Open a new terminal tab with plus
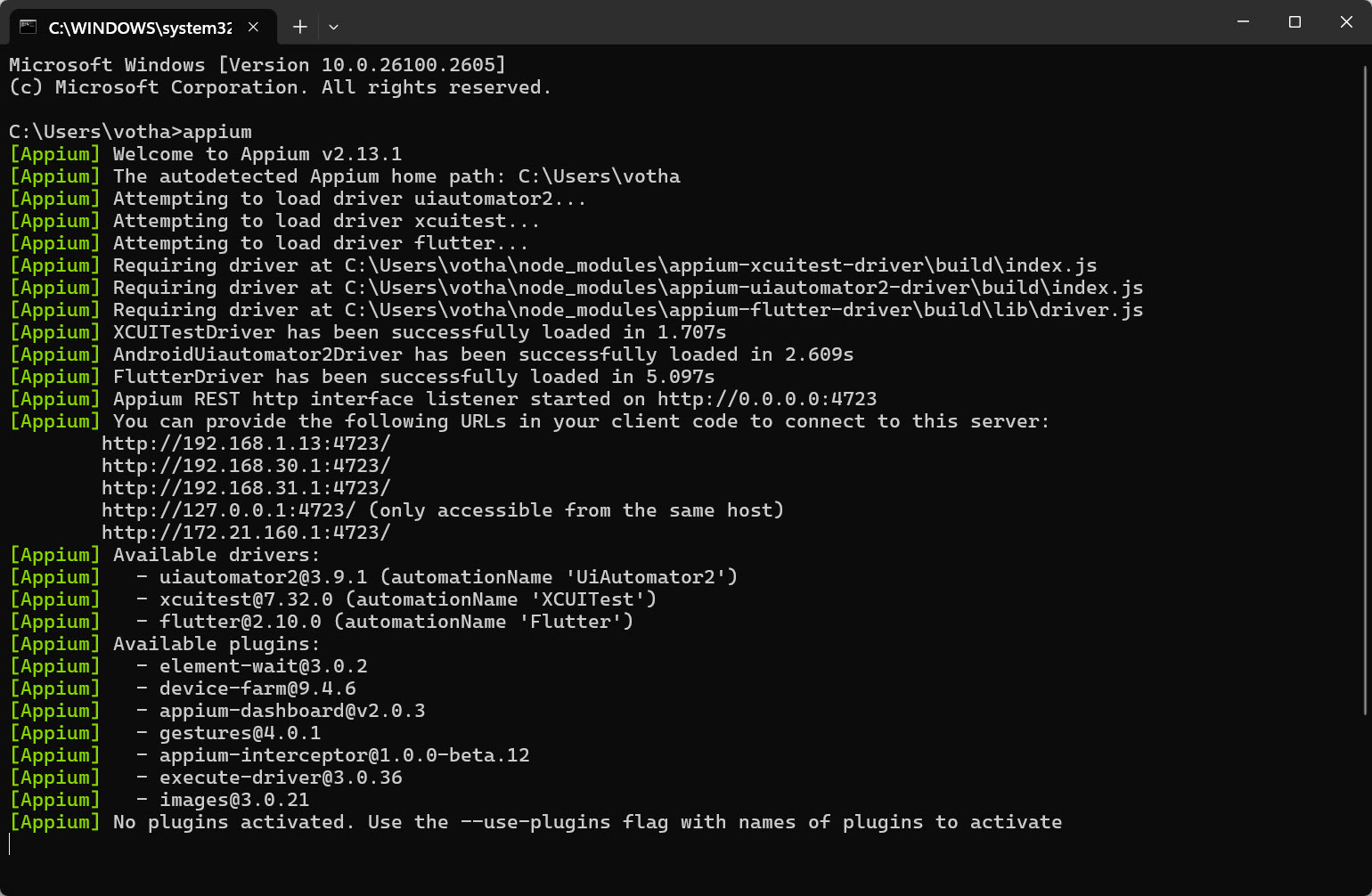 coord(300,27)
